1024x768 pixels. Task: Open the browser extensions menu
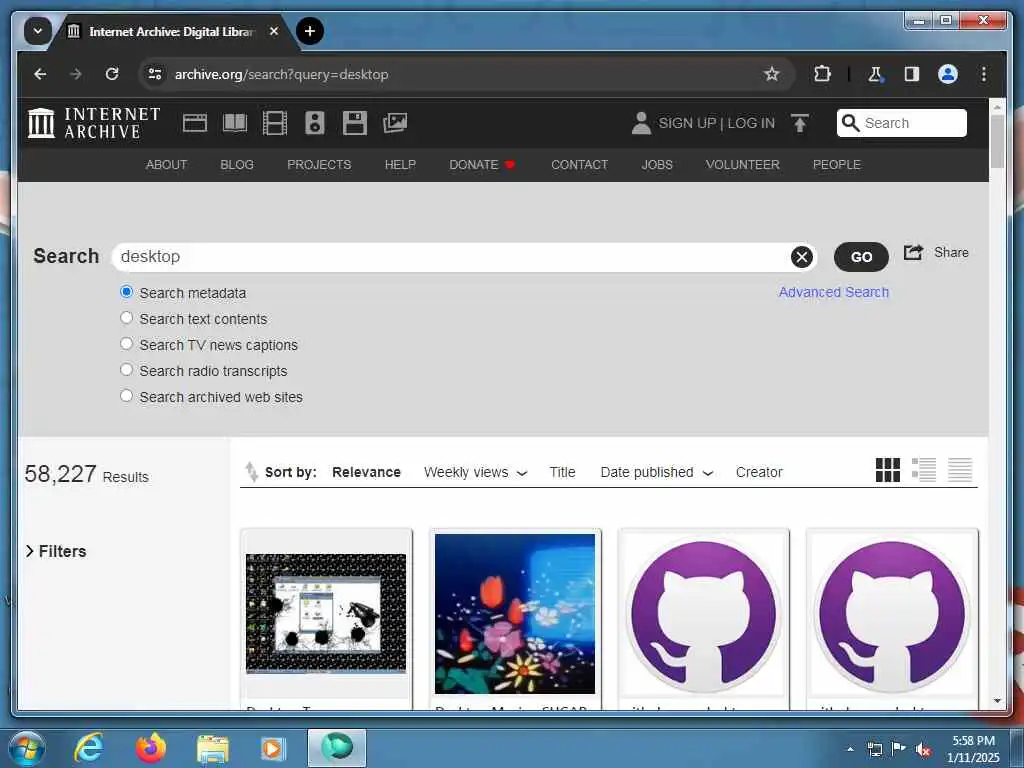coord(822,74)
